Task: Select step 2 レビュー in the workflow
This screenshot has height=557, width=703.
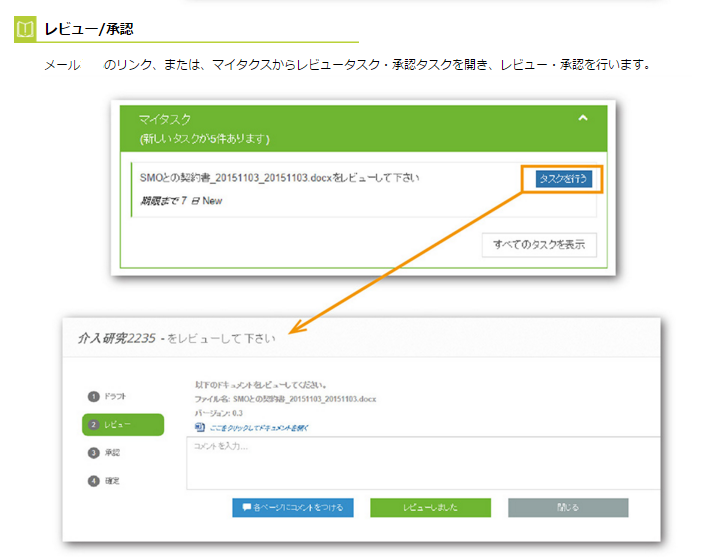Action: 123,425
